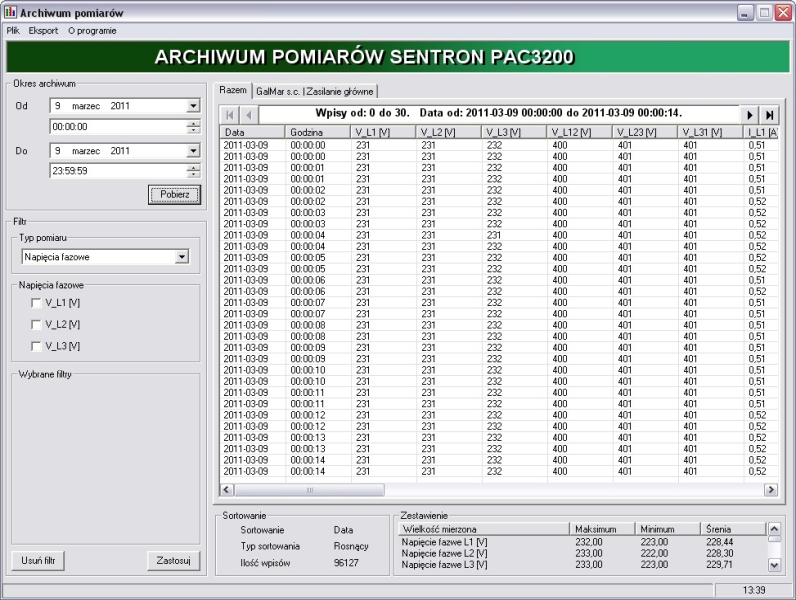Click Ilość wpisów value 96127
This screenshot has width=796, height=600.
346,563
